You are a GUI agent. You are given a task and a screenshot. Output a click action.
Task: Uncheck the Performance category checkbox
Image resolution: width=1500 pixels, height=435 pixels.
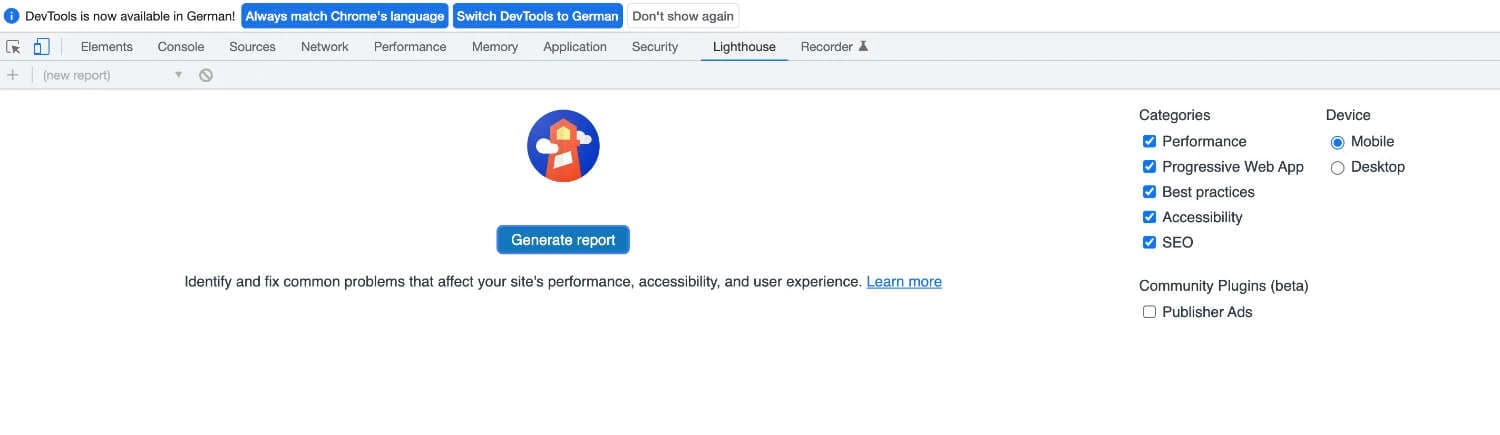click(1149, 142)
